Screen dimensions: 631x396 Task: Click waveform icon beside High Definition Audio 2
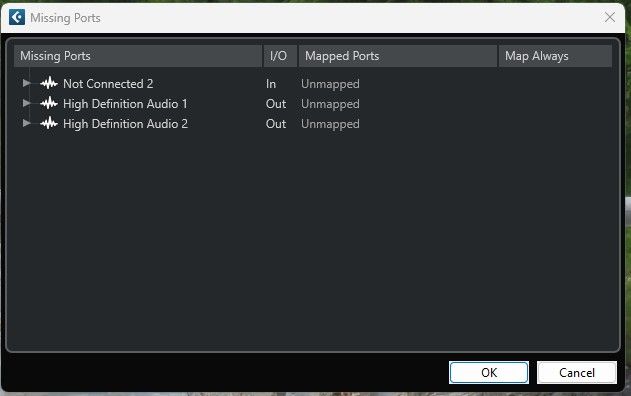49,123
